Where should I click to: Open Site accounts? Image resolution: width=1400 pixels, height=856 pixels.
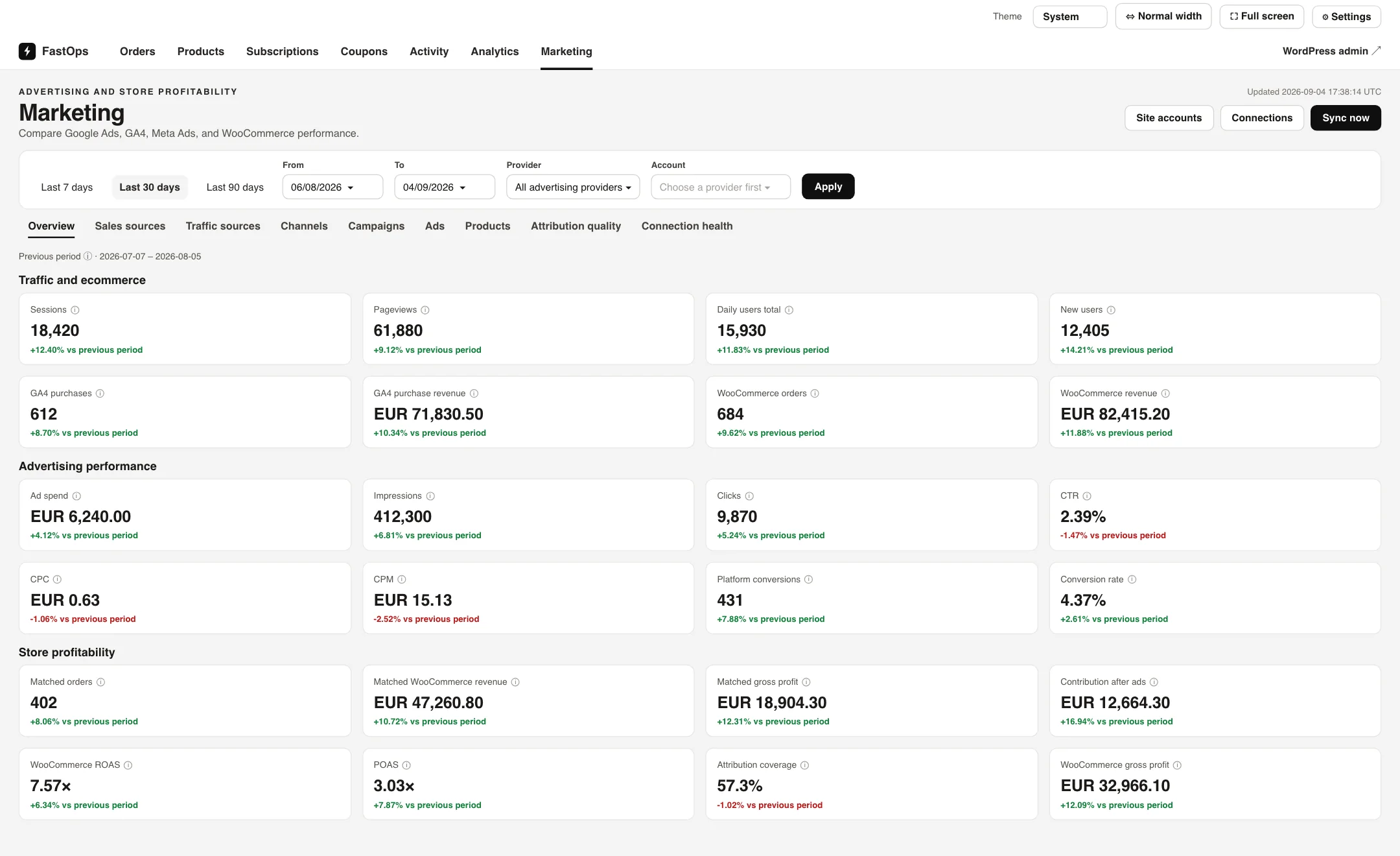(x=1169, y=118)
